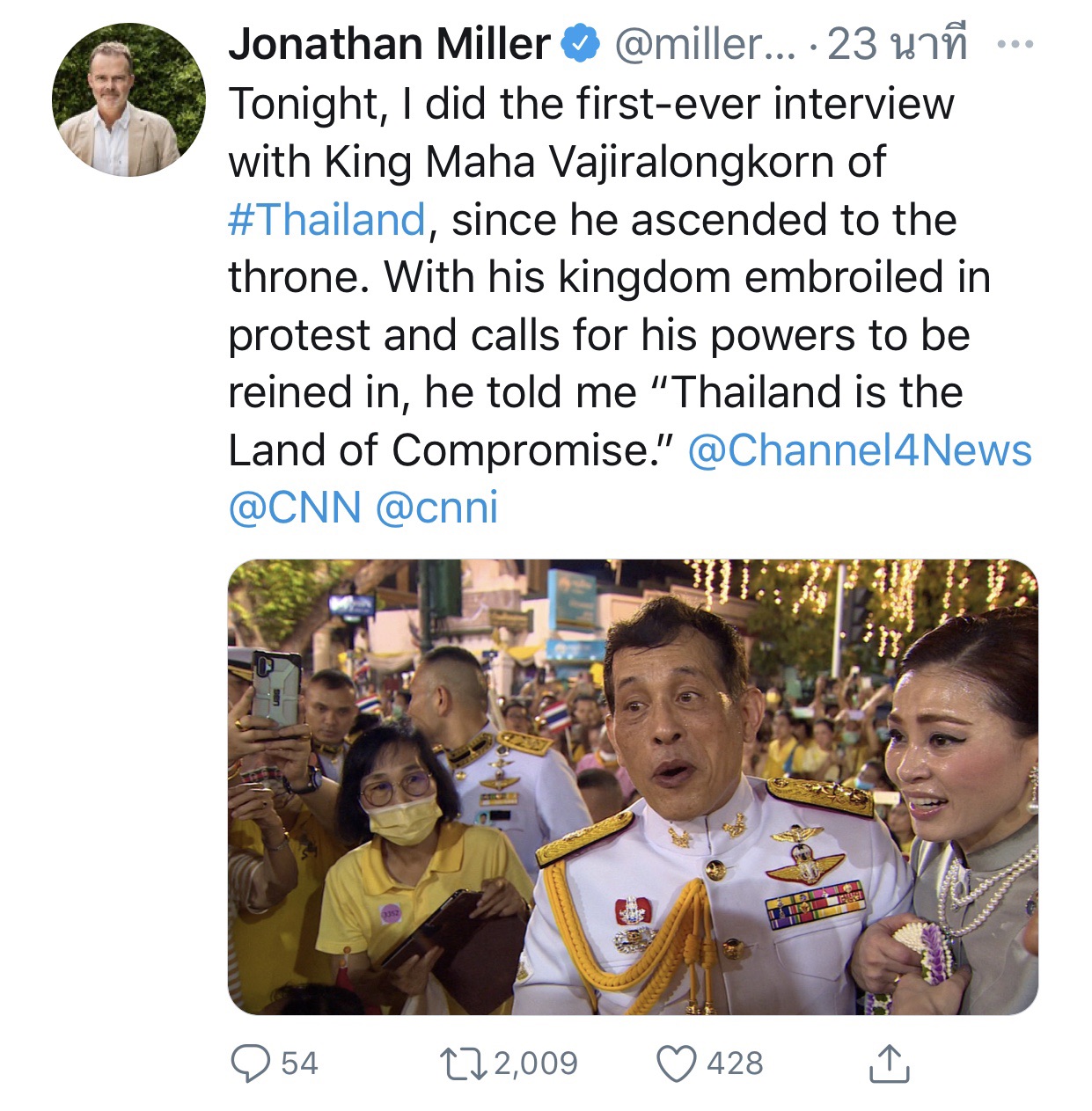The height and width of the screenshot is (1111, 1092).
Task: Open the tweet via the 23 นาที timestamp
Action: coord(896,44)
